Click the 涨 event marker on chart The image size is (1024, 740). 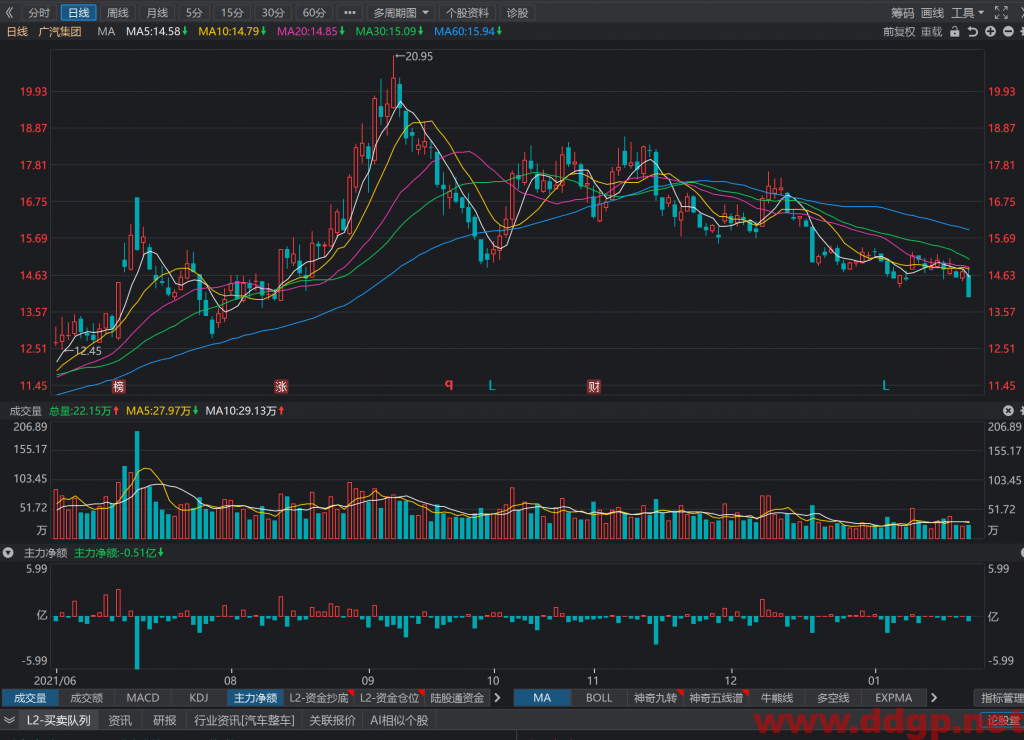(x=281, y=387)
